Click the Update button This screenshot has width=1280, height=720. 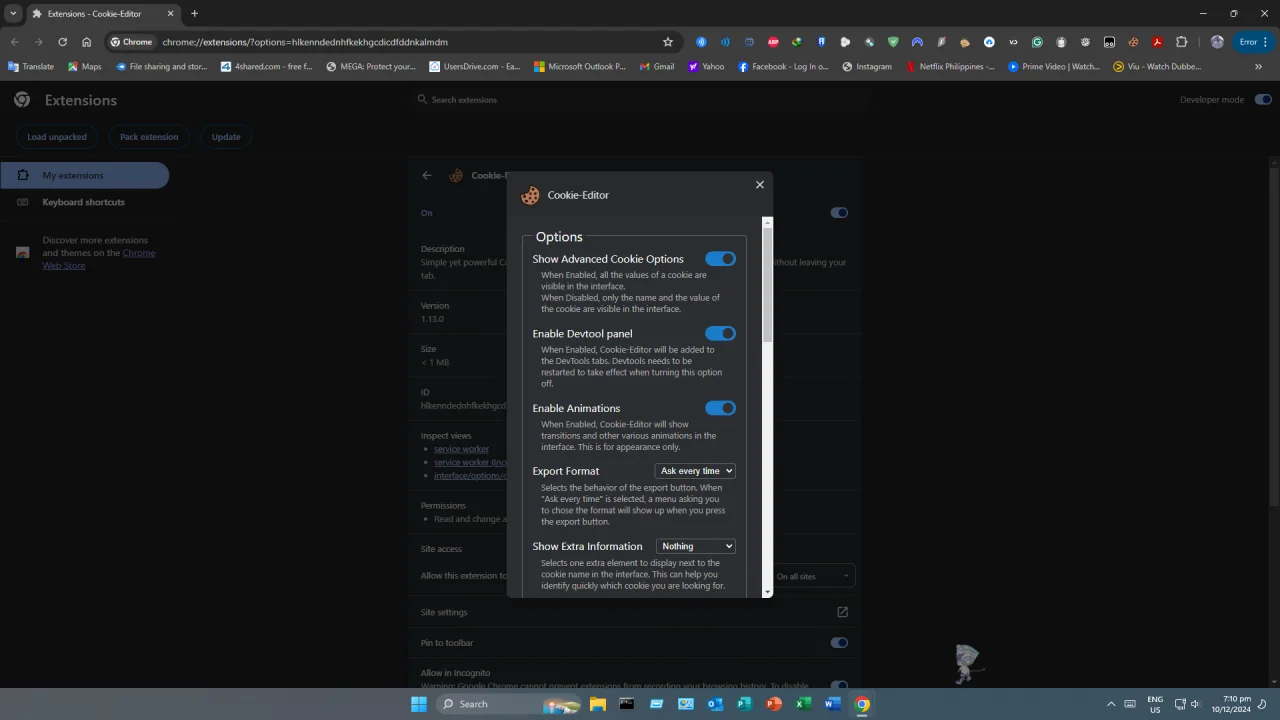point(226,137)
